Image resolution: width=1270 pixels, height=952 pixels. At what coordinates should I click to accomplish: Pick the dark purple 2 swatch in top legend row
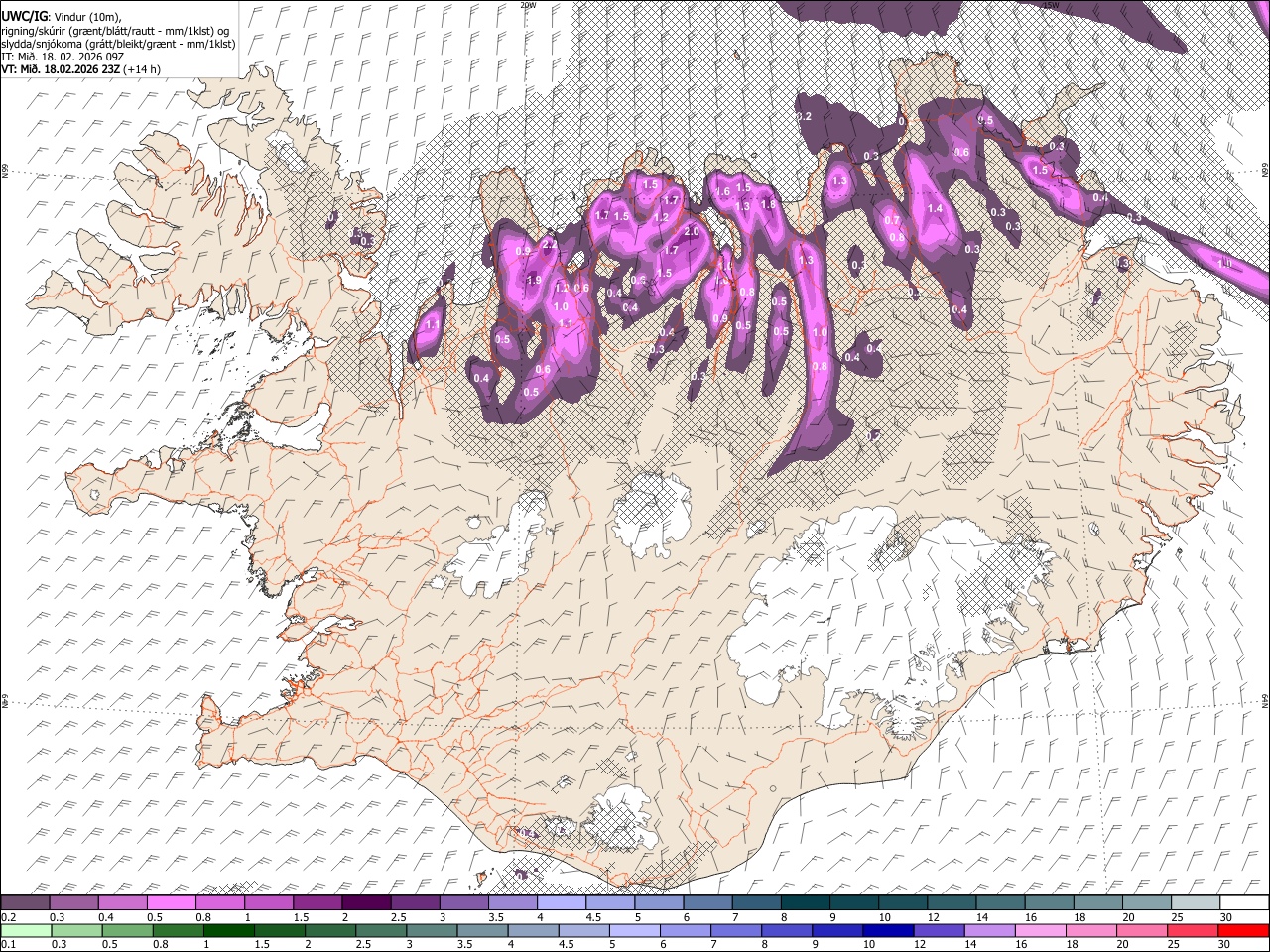(366, 903)
